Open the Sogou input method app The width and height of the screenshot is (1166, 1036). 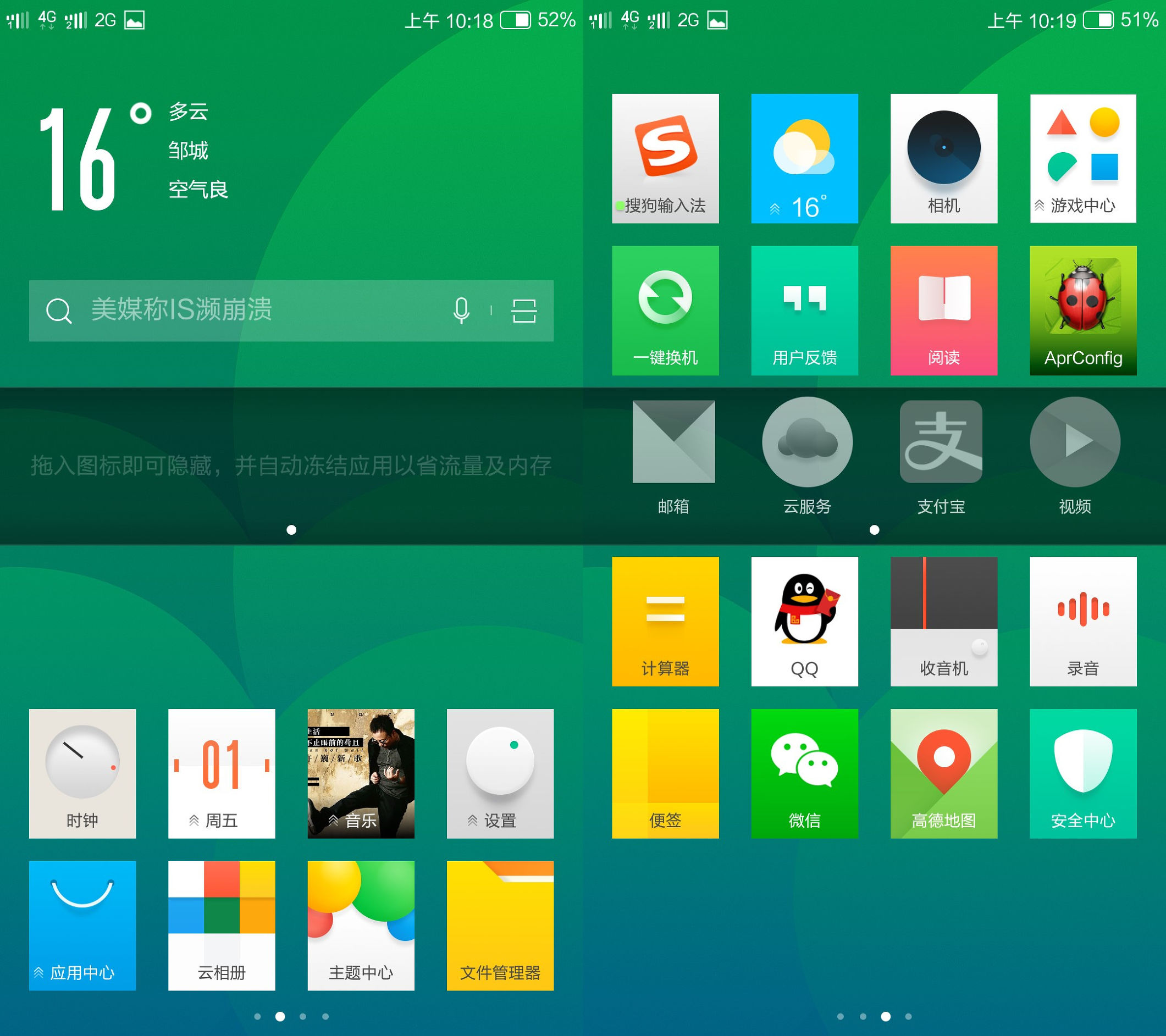pyautogui.click(x=665, y=158)
